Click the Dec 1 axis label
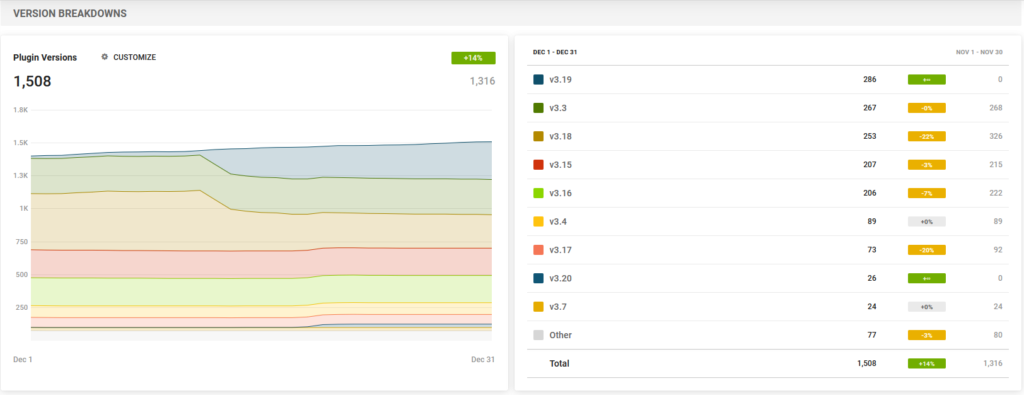 pos(23,359)
